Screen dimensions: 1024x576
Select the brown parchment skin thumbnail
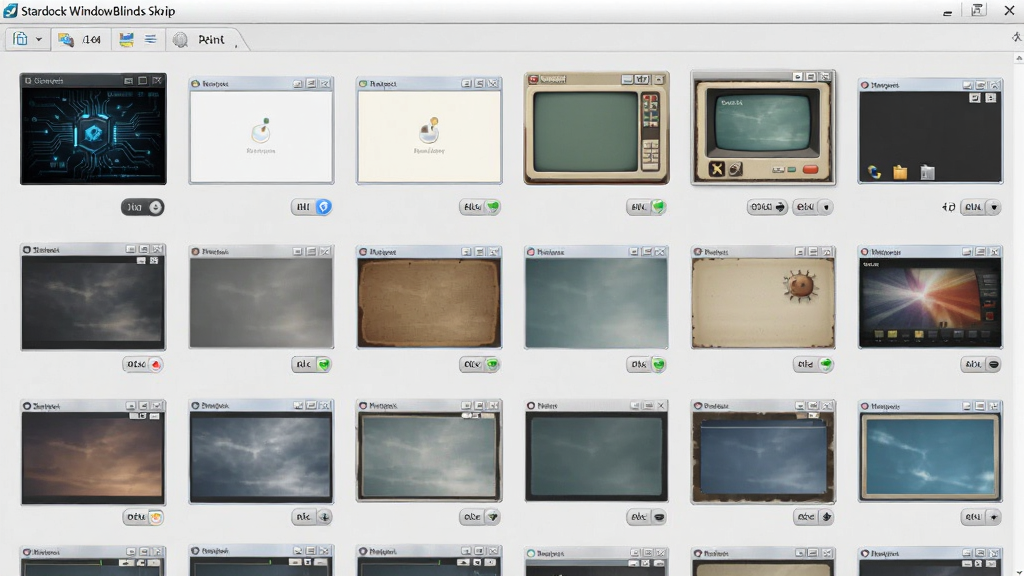coord(429,297)
